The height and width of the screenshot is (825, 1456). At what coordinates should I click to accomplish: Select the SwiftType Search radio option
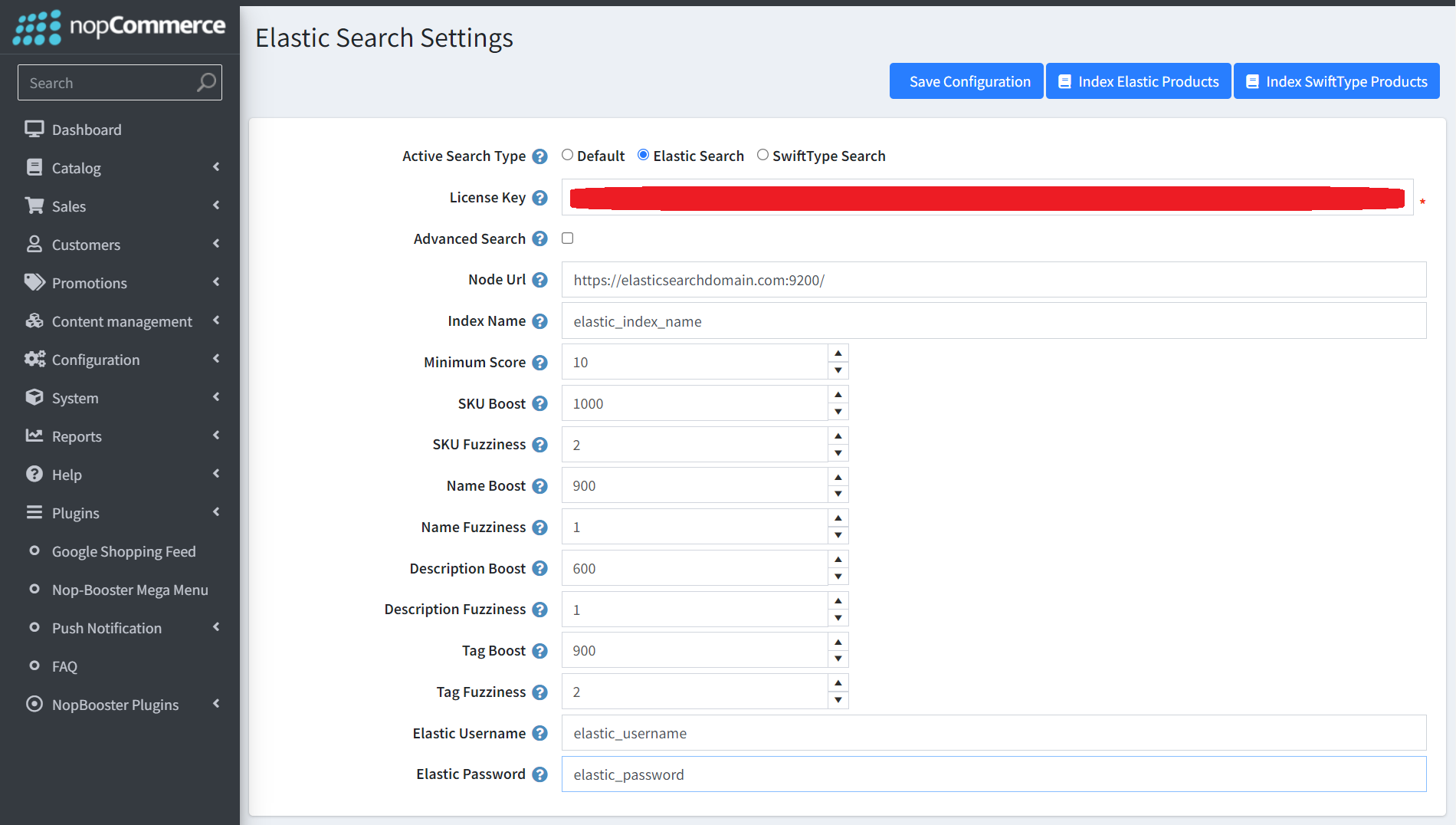coord(762,155)
